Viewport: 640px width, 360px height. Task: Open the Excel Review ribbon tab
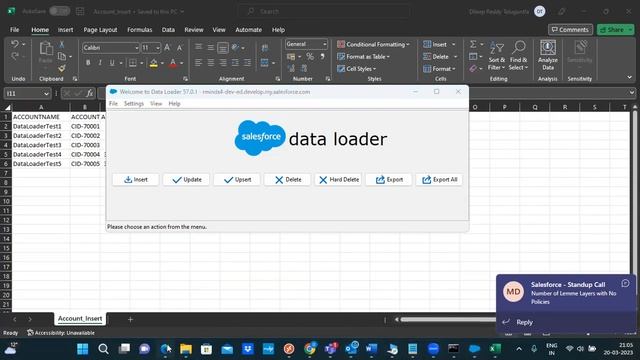tap(193, 30)
